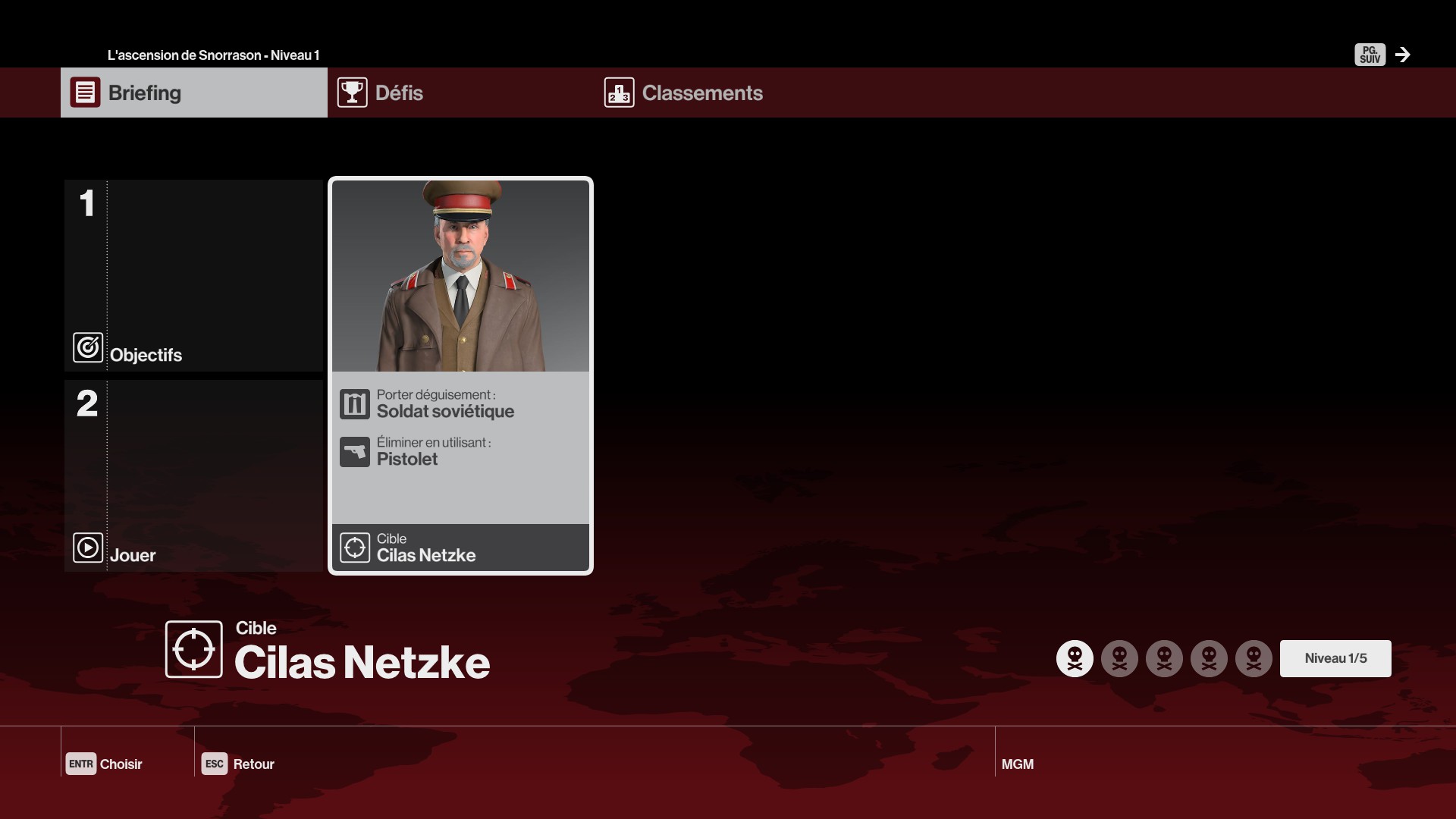1456x819 pixels.
Task: Click the Jouer play icon
Action: click(88, 548)
